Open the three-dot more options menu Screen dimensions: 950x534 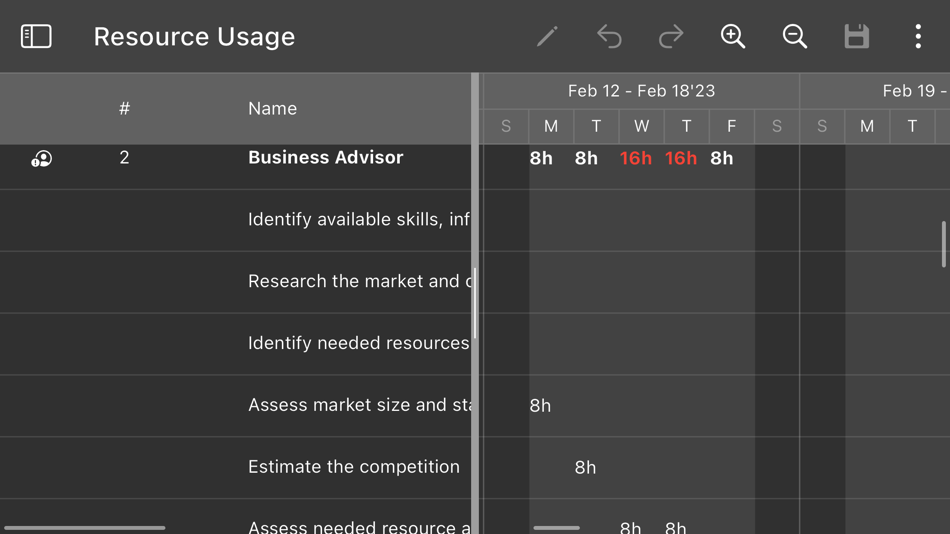point(918,36)
